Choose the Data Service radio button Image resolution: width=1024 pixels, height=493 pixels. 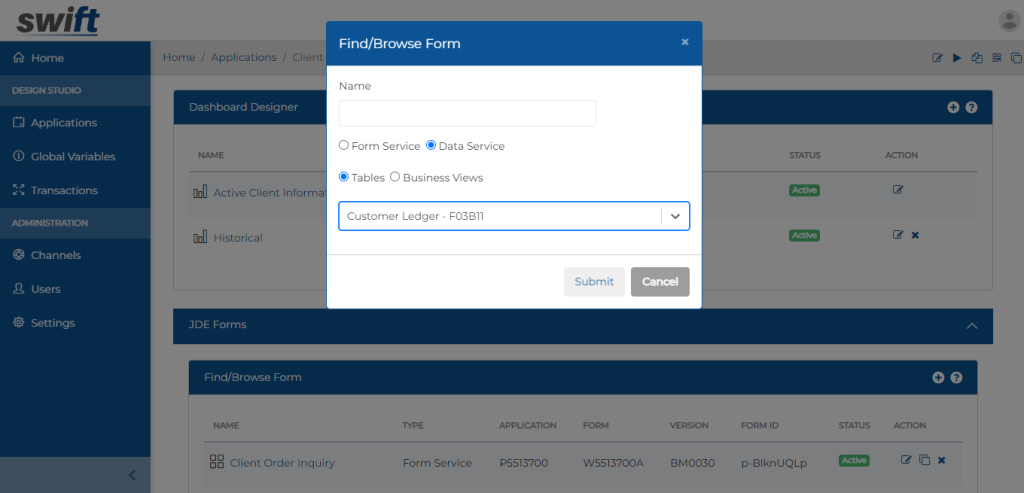pyautogui.click(x=431, y=146)
